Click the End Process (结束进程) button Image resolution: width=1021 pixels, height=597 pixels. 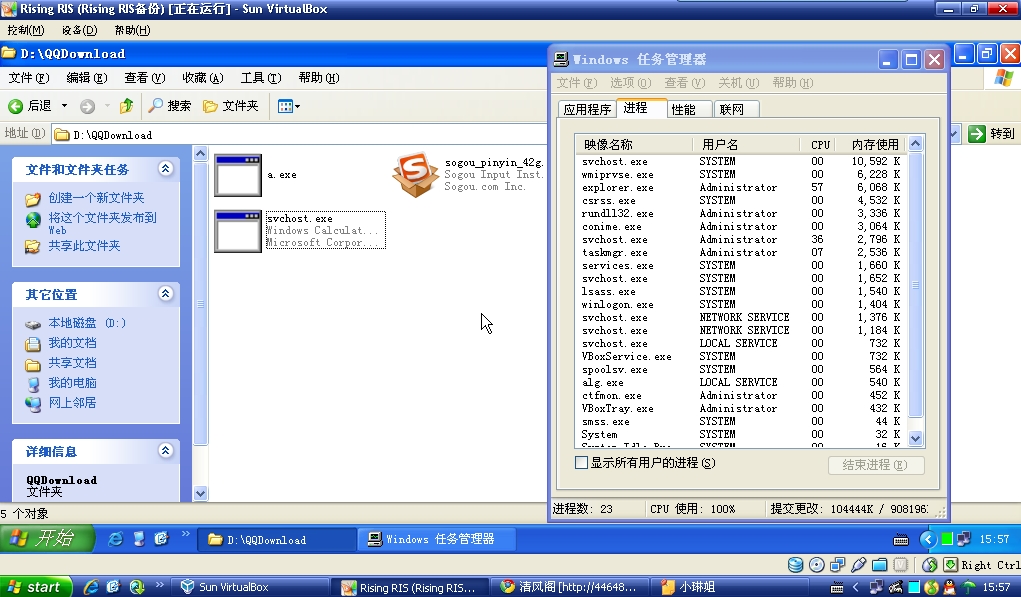(x=876, y=465)
